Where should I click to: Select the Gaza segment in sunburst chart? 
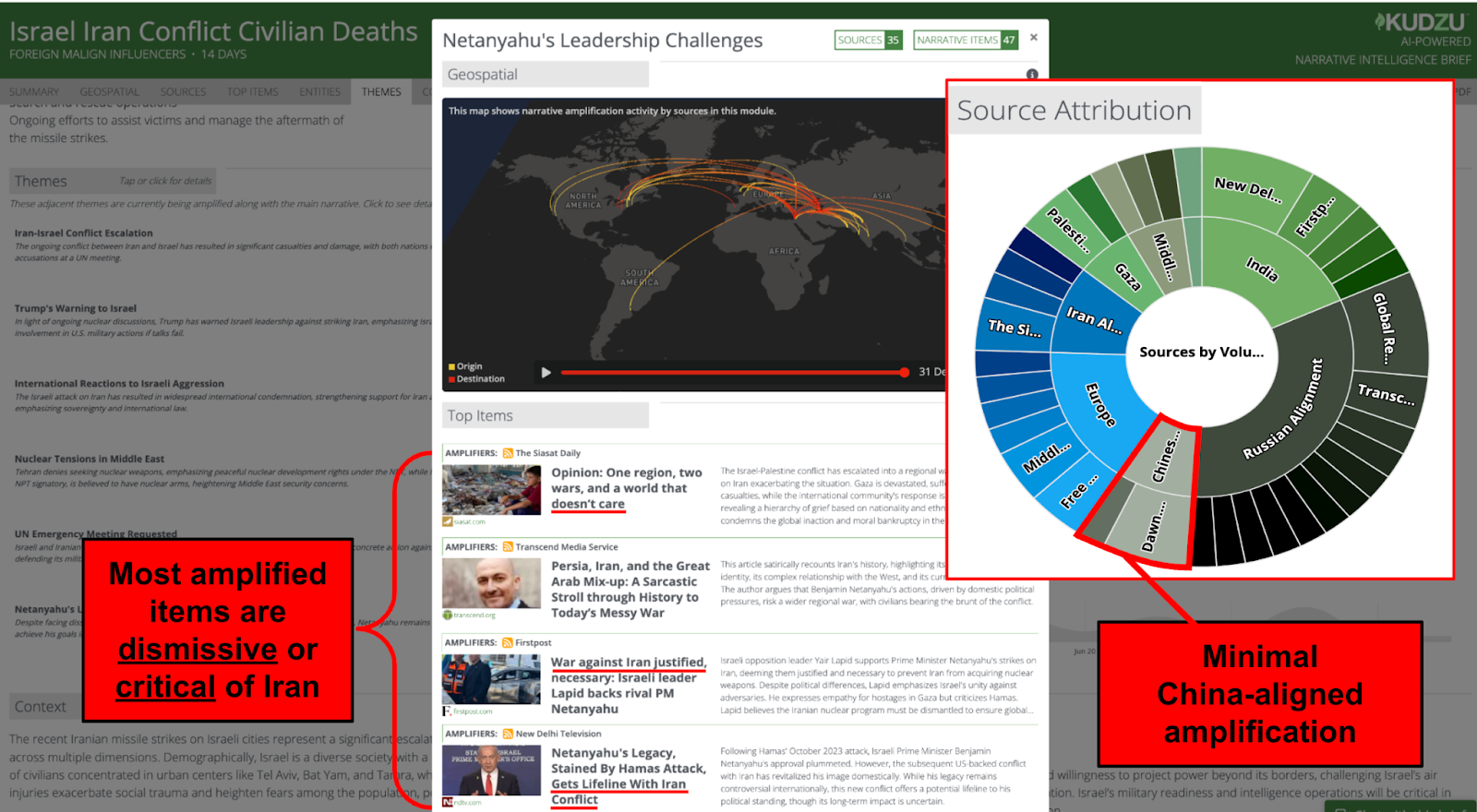(x=1128, y=276)
